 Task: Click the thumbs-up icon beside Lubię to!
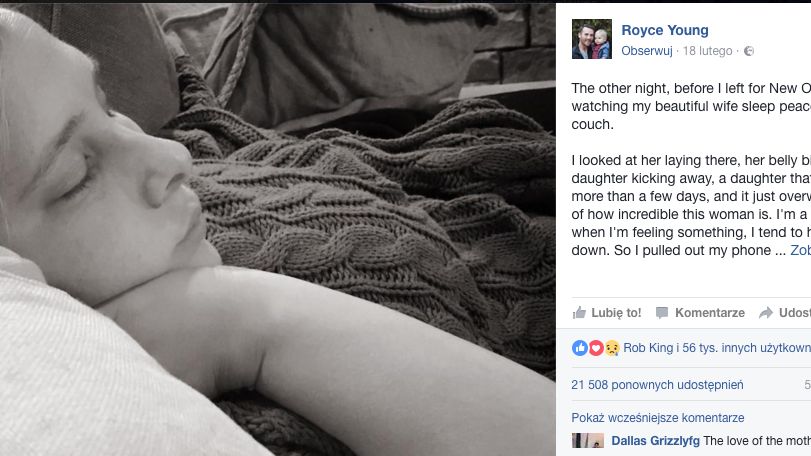(x=579, y=312)
